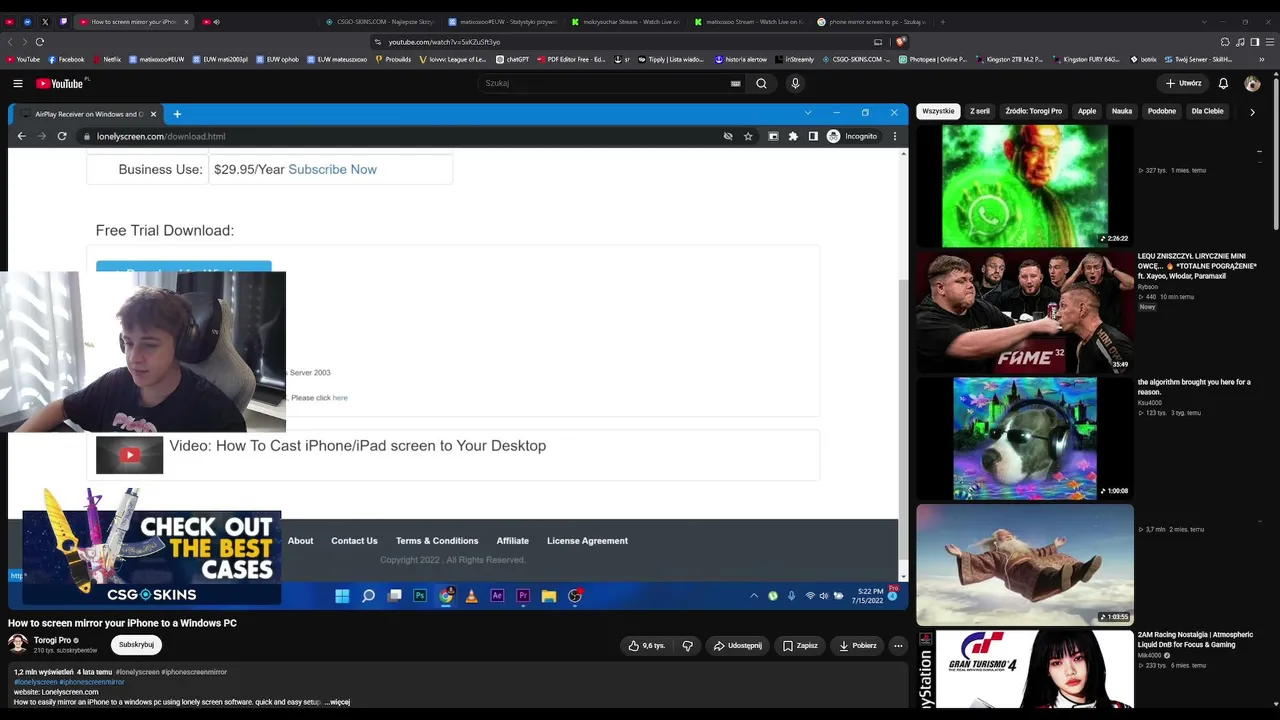Open the flying wizard video thumbnail
1280x720 pixels.
1025,565
